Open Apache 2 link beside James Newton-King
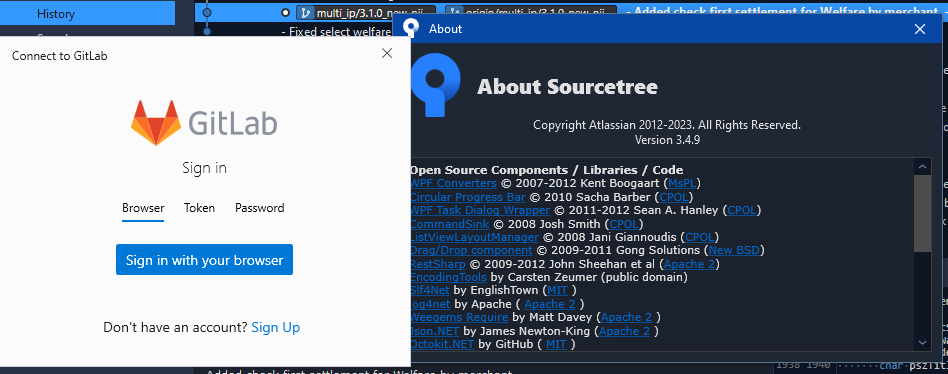Viewport: 948px width, 374px height. pyautogui.click(x=624, y=331)
